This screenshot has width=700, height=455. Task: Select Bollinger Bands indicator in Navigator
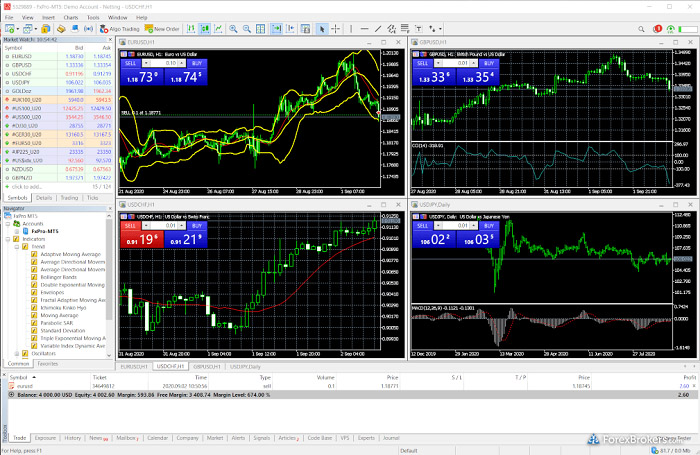tap(58, 277)
